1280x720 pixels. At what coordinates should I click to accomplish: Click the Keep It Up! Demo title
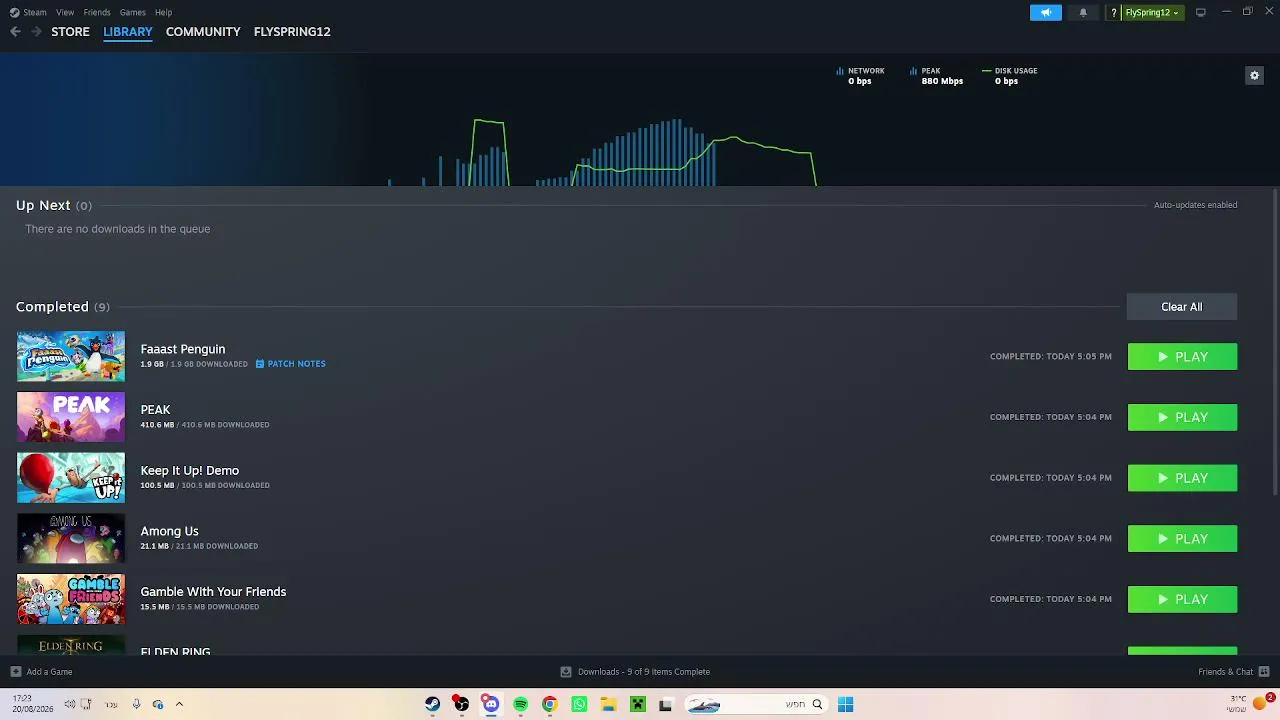[x=190, y=470]
